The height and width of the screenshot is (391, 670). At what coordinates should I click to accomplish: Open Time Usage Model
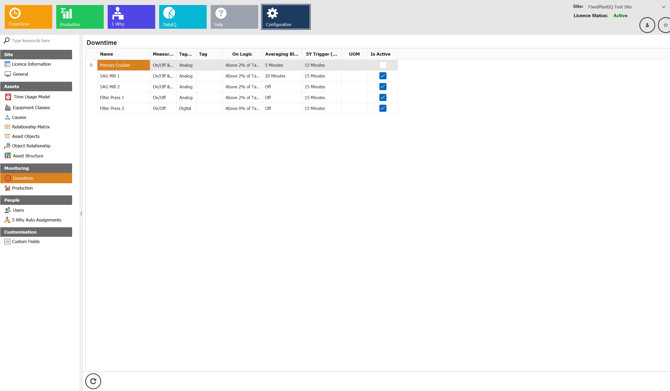point(31,97)
